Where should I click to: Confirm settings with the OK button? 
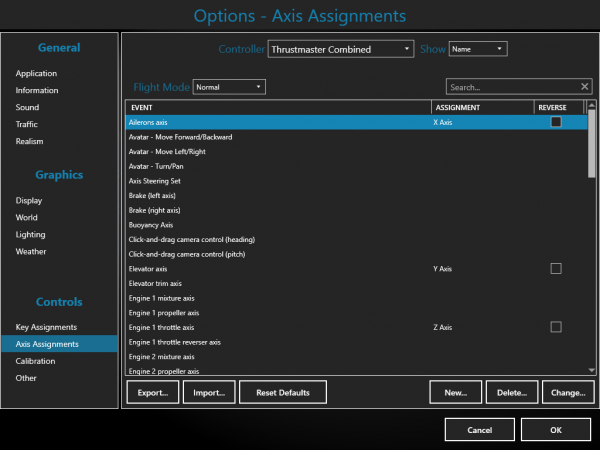tap(556, 429)
